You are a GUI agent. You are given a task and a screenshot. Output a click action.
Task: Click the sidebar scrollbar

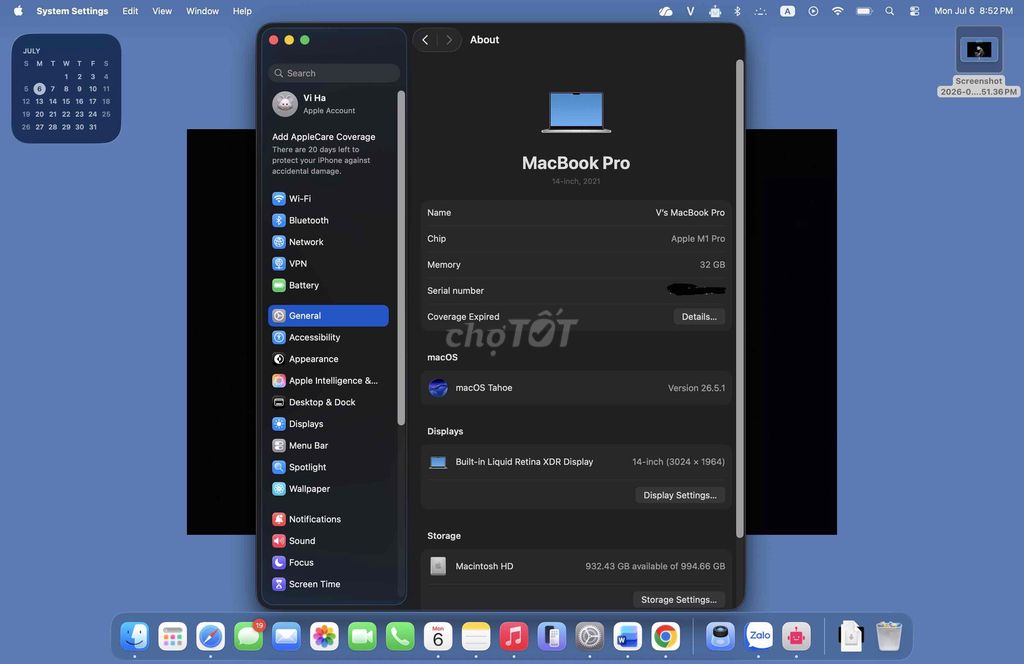coord(401,258)
